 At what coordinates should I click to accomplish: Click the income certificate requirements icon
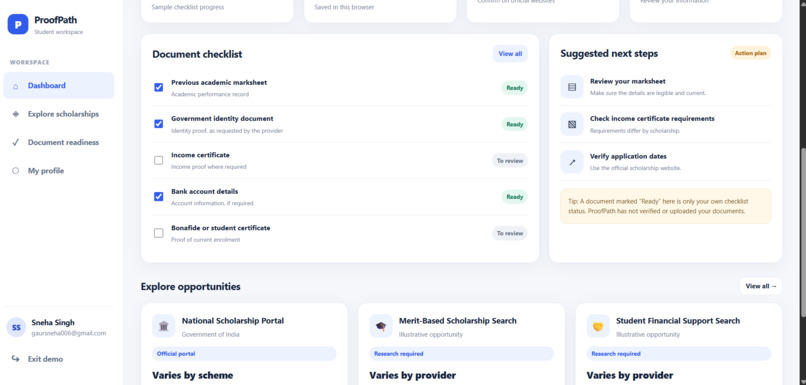coord(572,124)
